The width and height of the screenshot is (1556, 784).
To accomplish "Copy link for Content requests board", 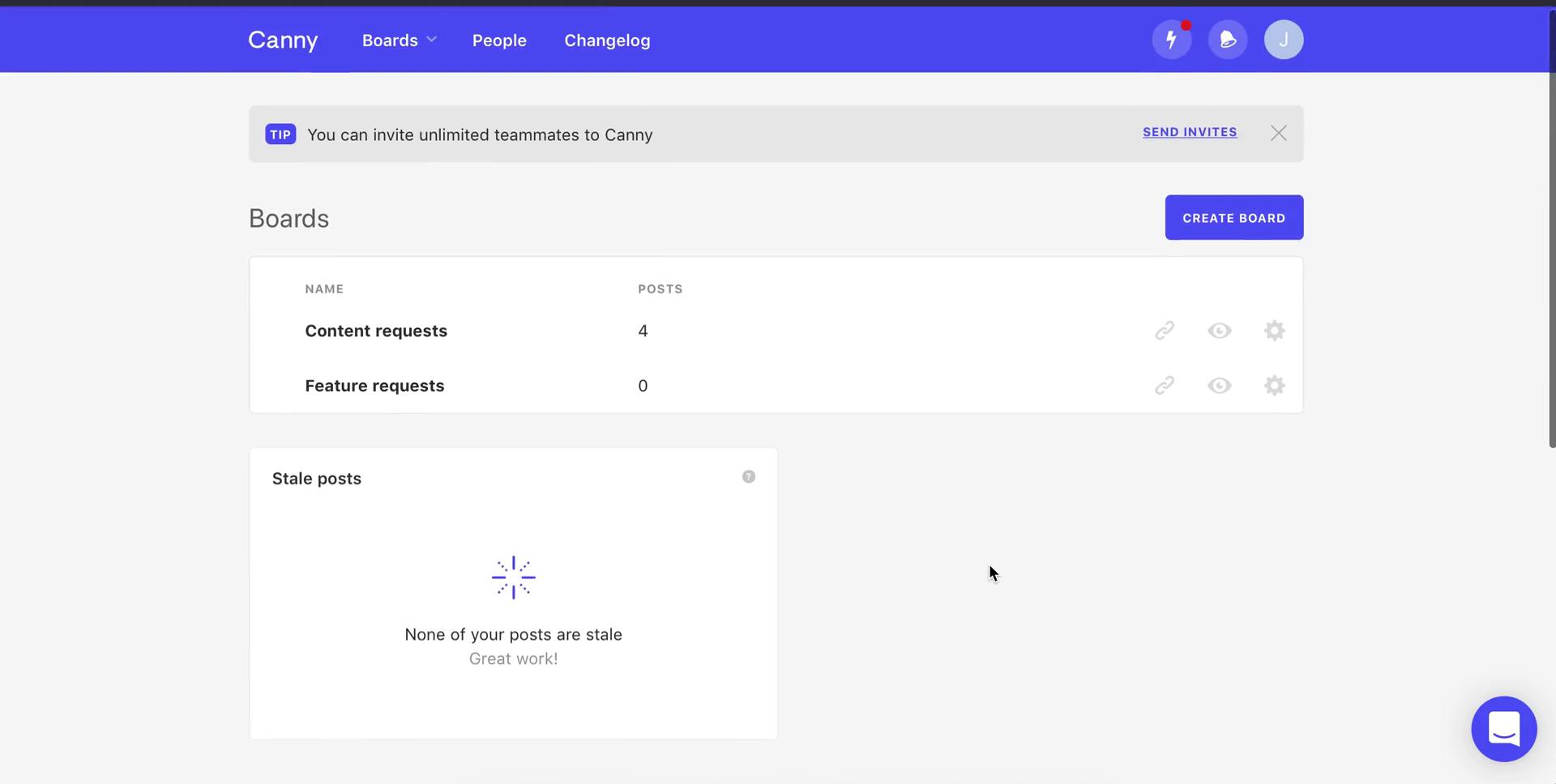I will coord(1164,330).
